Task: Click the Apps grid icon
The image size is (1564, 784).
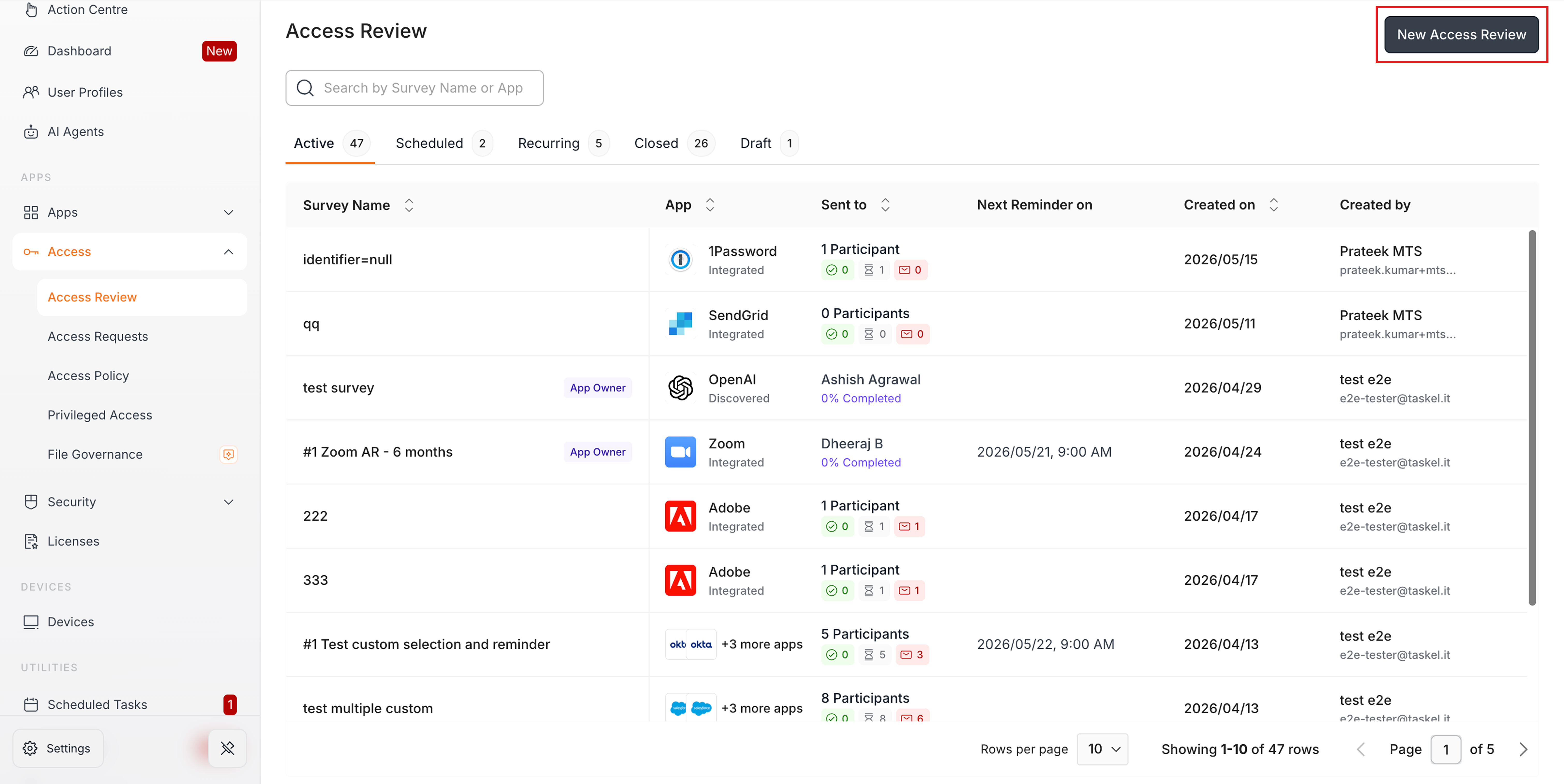Action: point(31,212)
